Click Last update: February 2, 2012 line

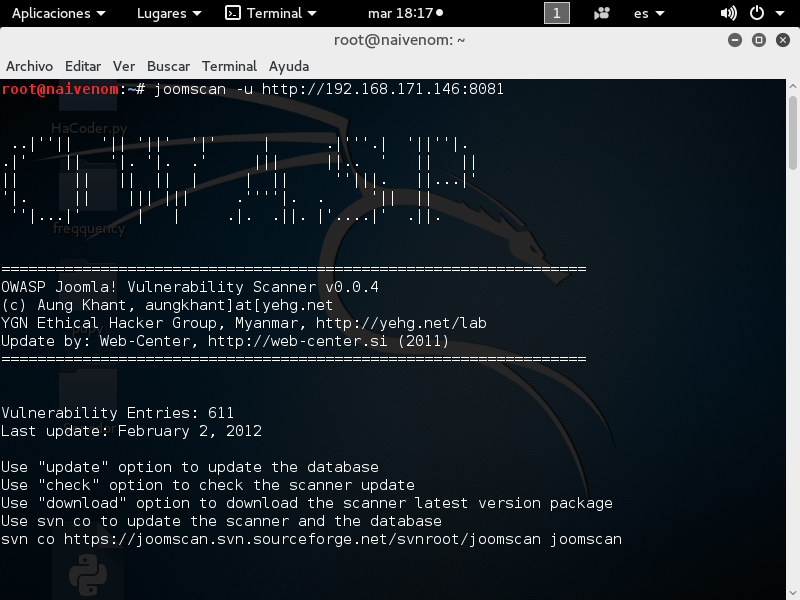pyautogui.click(x=131, y=431)
